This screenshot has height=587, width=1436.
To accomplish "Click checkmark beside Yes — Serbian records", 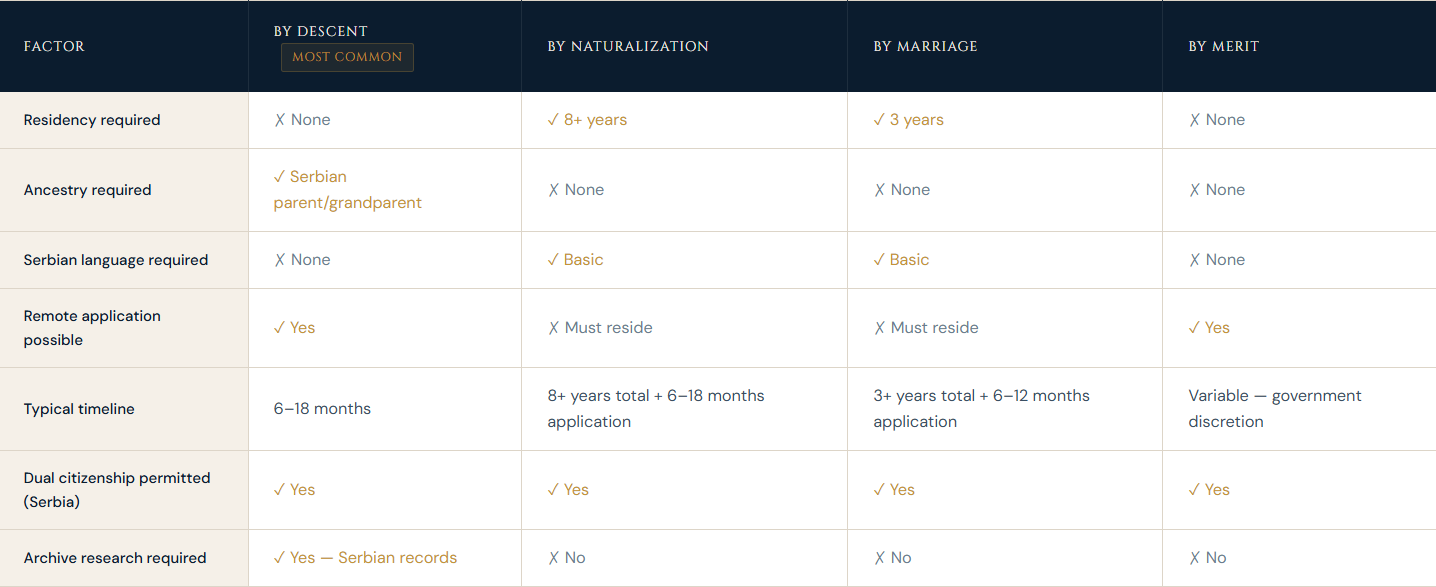I will [x=279, y=558].
